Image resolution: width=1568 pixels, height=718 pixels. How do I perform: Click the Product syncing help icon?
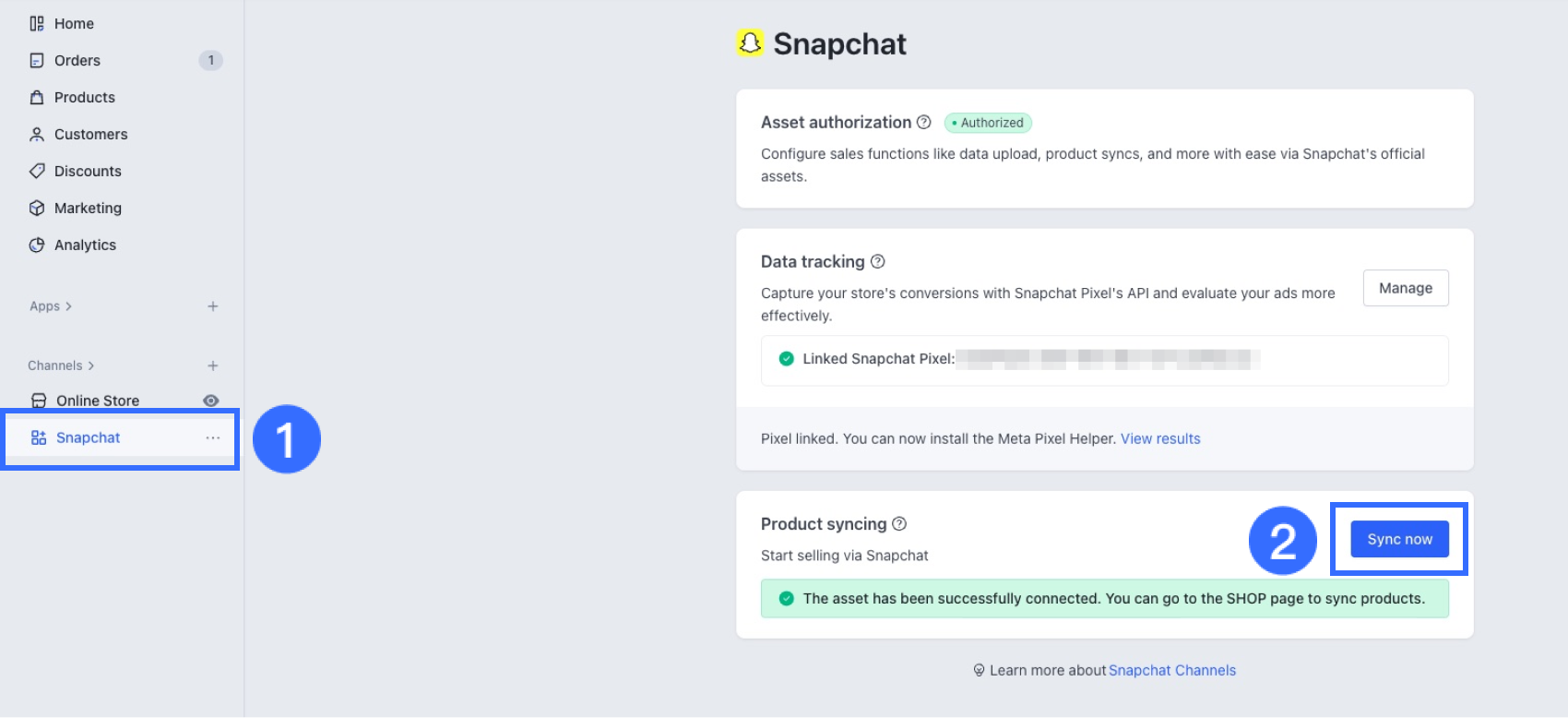[899, 523]
